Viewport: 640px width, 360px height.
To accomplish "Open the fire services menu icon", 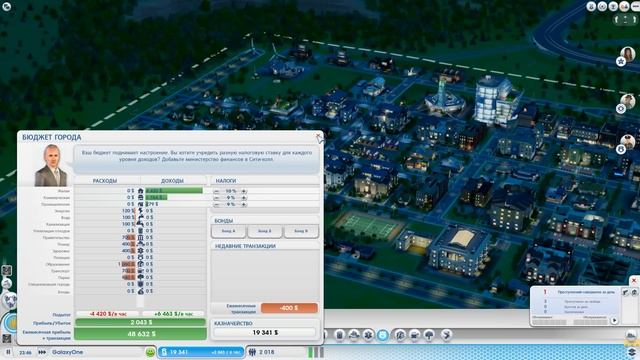I will tap(353, 335).
